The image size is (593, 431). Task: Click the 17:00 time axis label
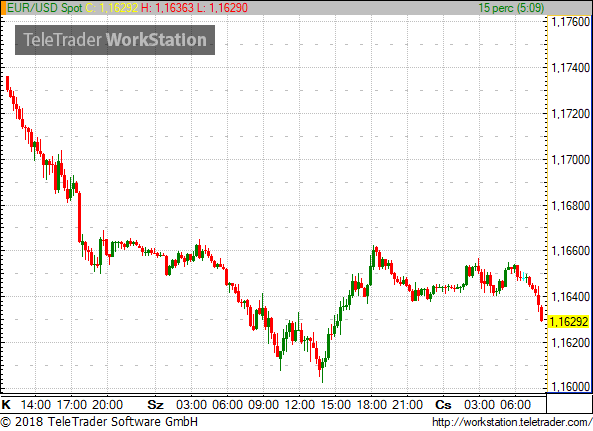[71, 405]
